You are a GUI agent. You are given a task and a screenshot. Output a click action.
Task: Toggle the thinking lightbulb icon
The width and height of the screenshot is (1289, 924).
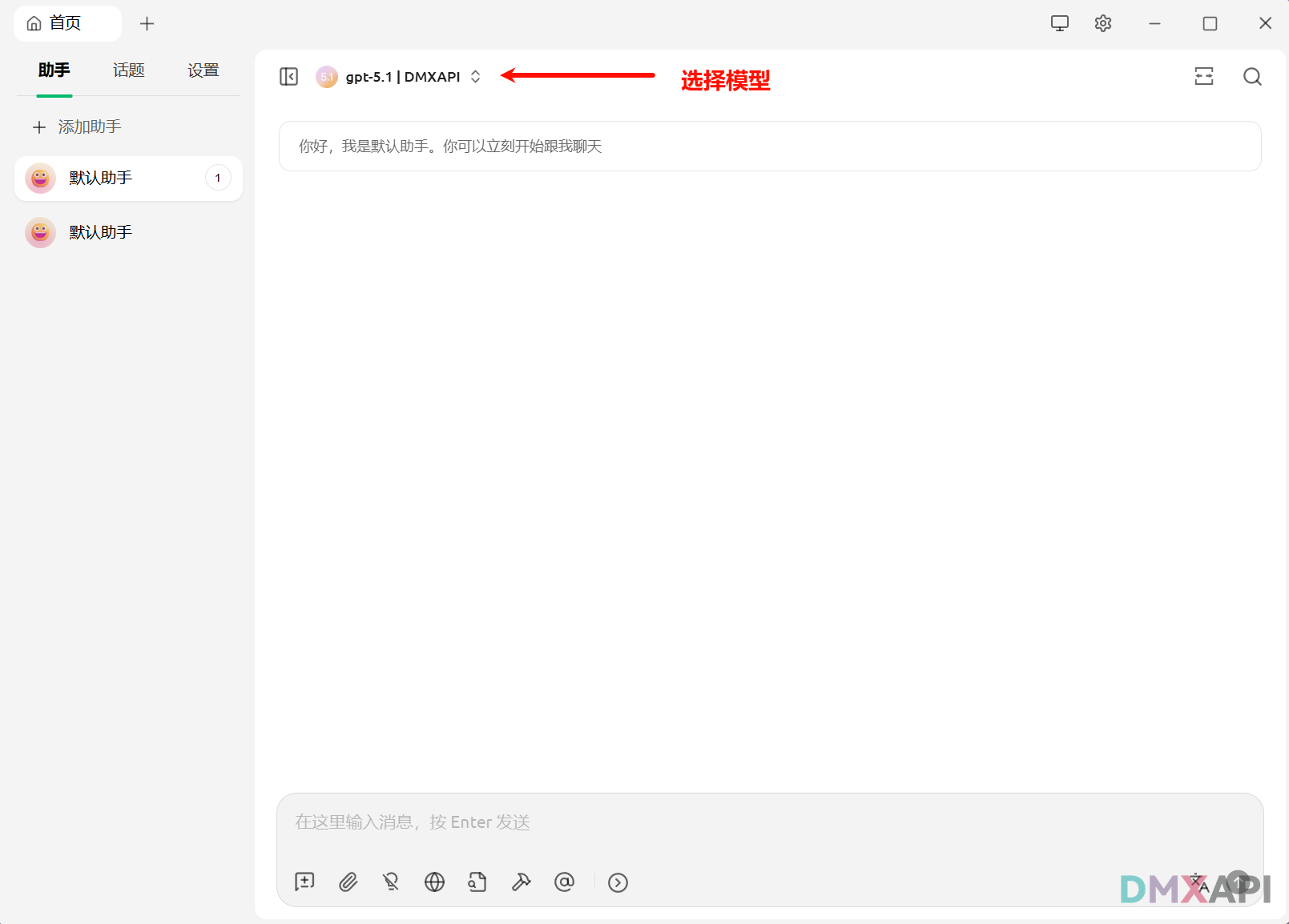(391, 882)
